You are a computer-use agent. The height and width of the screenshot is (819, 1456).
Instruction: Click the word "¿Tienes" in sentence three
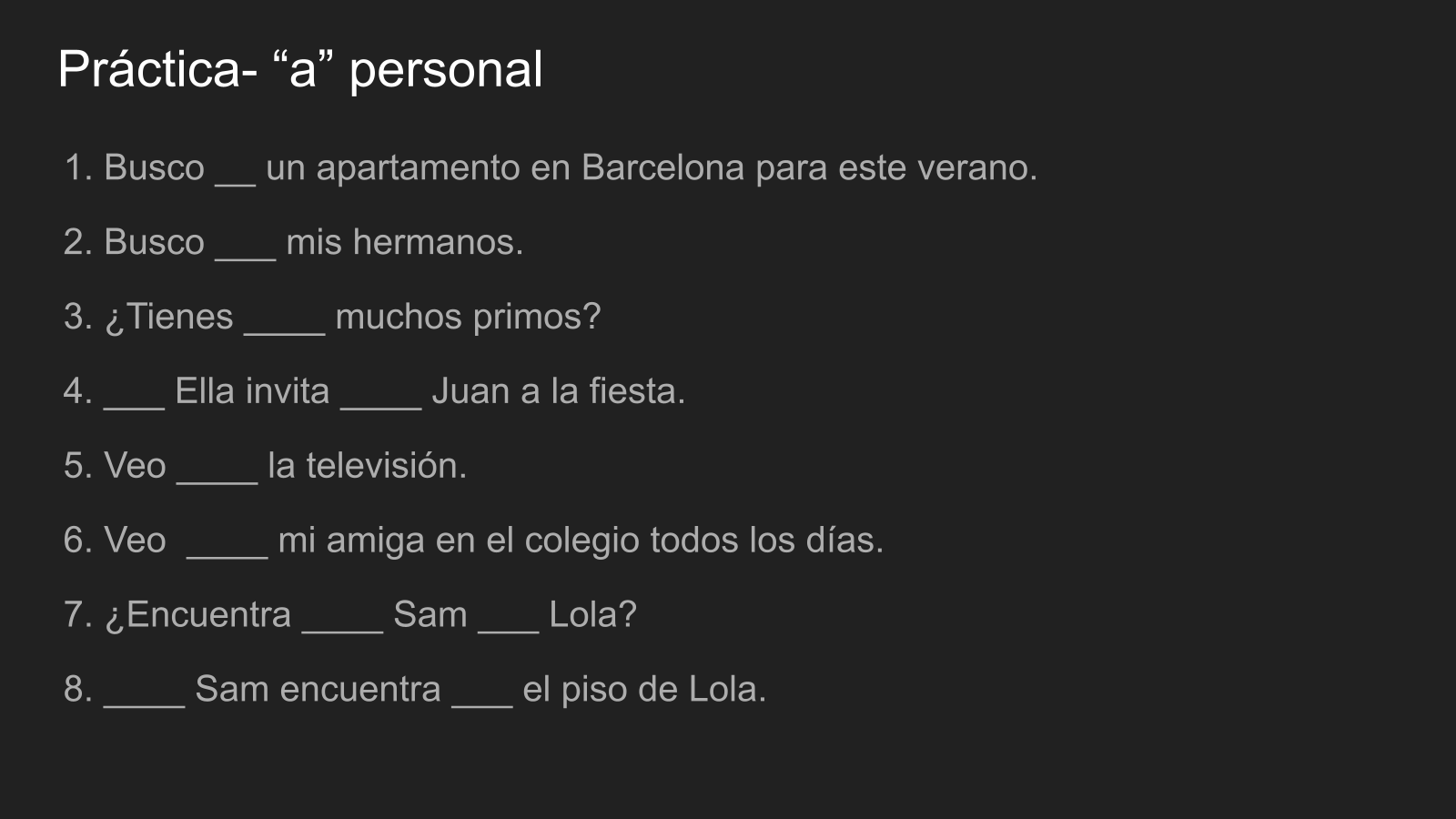[x=169, y=317]
